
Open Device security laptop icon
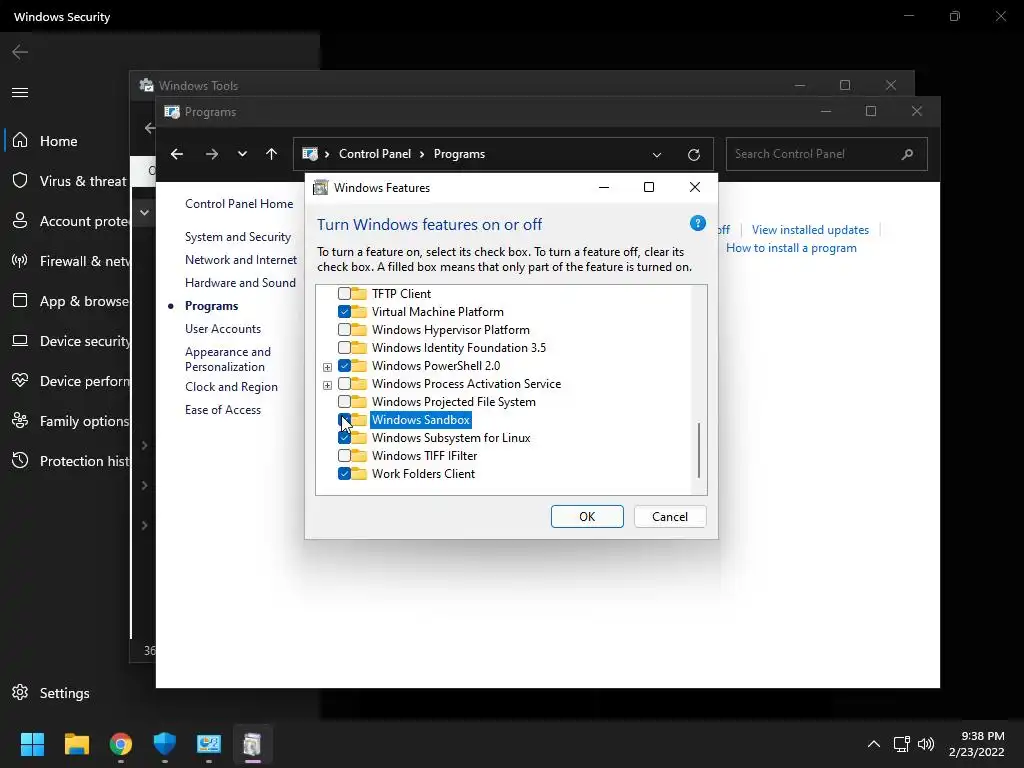(20, 341)
